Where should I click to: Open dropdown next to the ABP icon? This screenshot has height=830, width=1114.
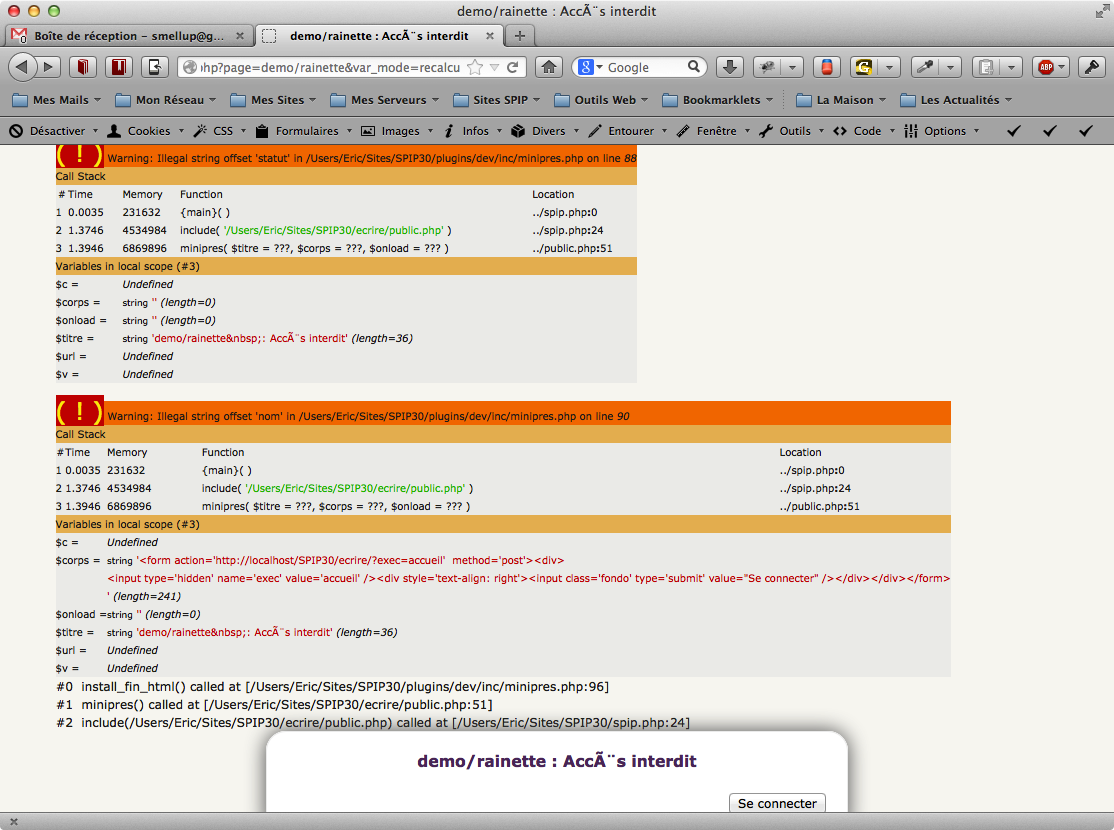coord(1062,67)
